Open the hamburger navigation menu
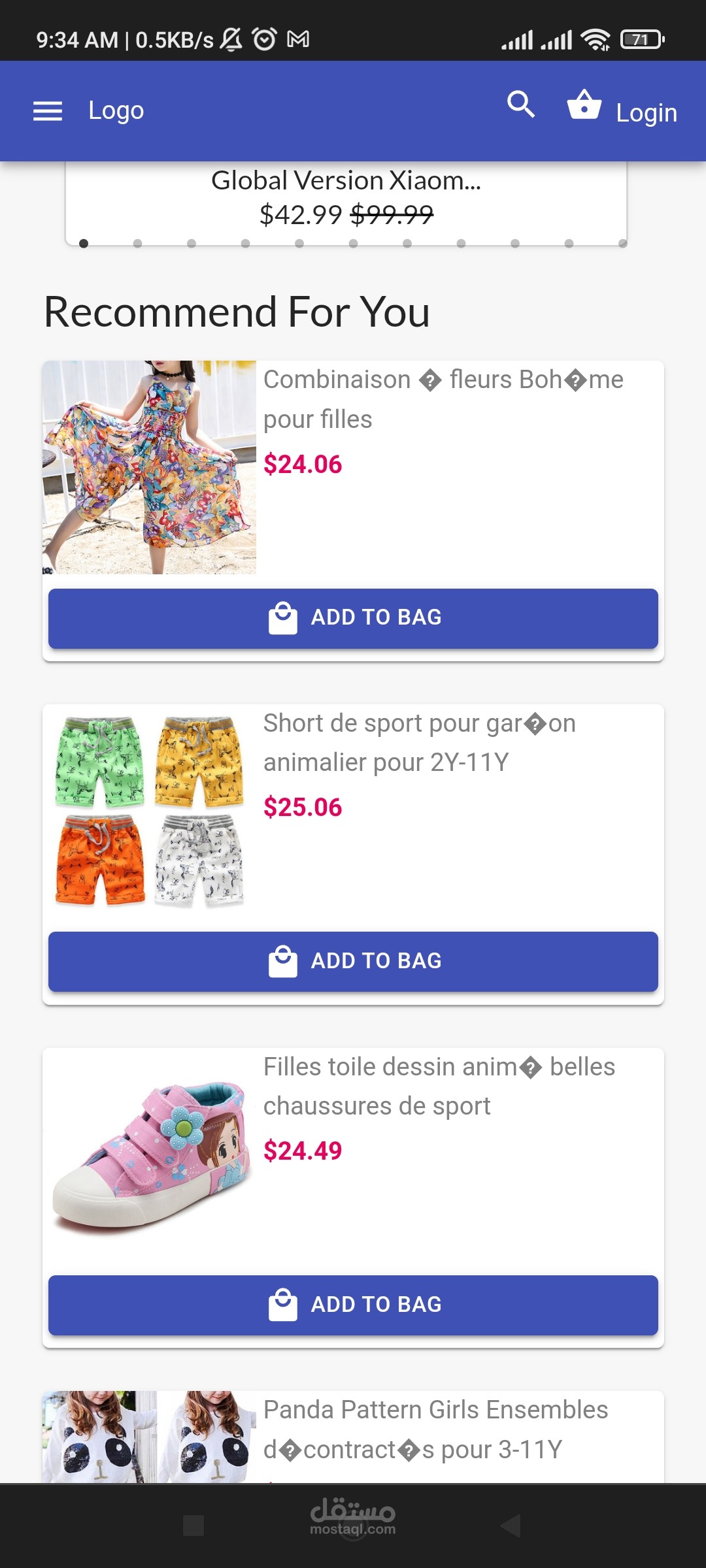 click(48, 111)
